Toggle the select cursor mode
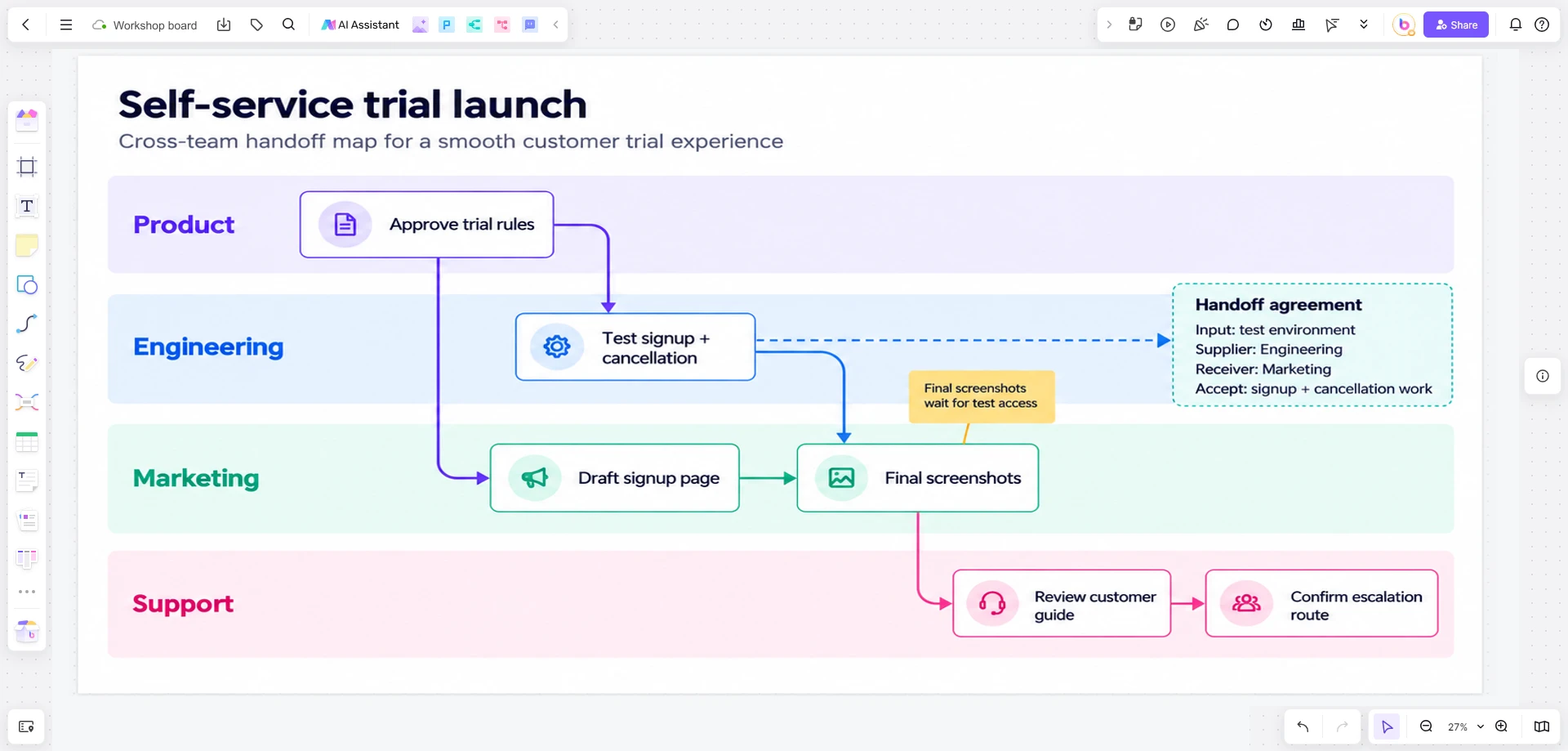This screenshot has height=751, width=1568. click(x=1387, y=726)
